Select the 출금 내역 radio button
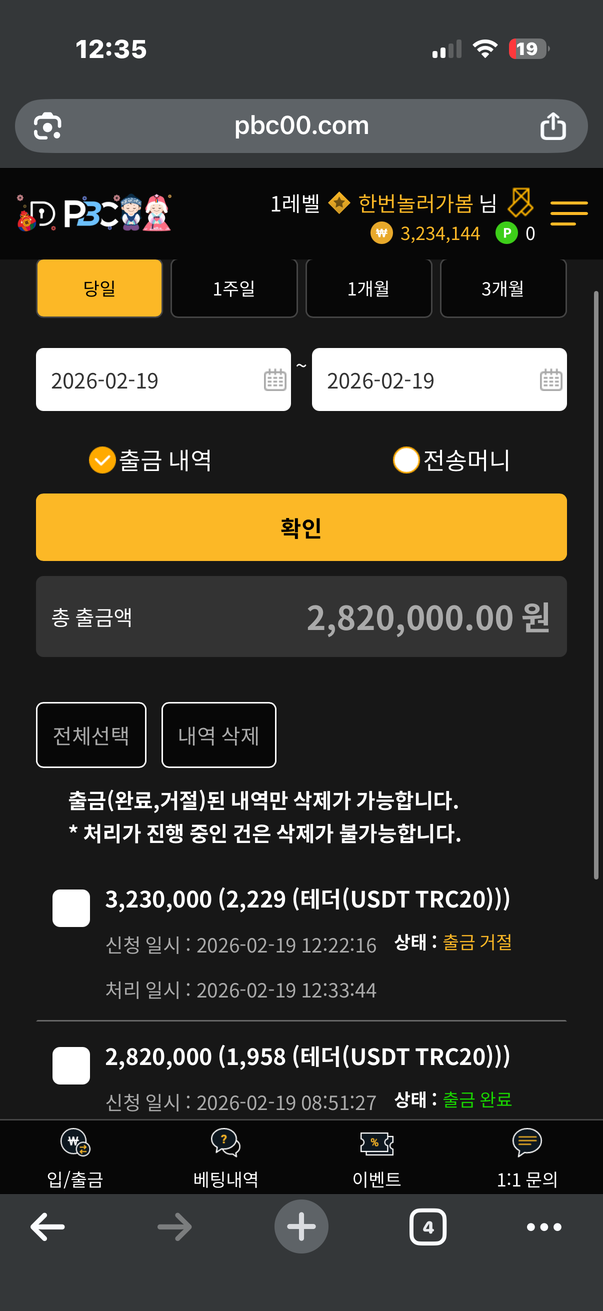 [x=102, y=460]
